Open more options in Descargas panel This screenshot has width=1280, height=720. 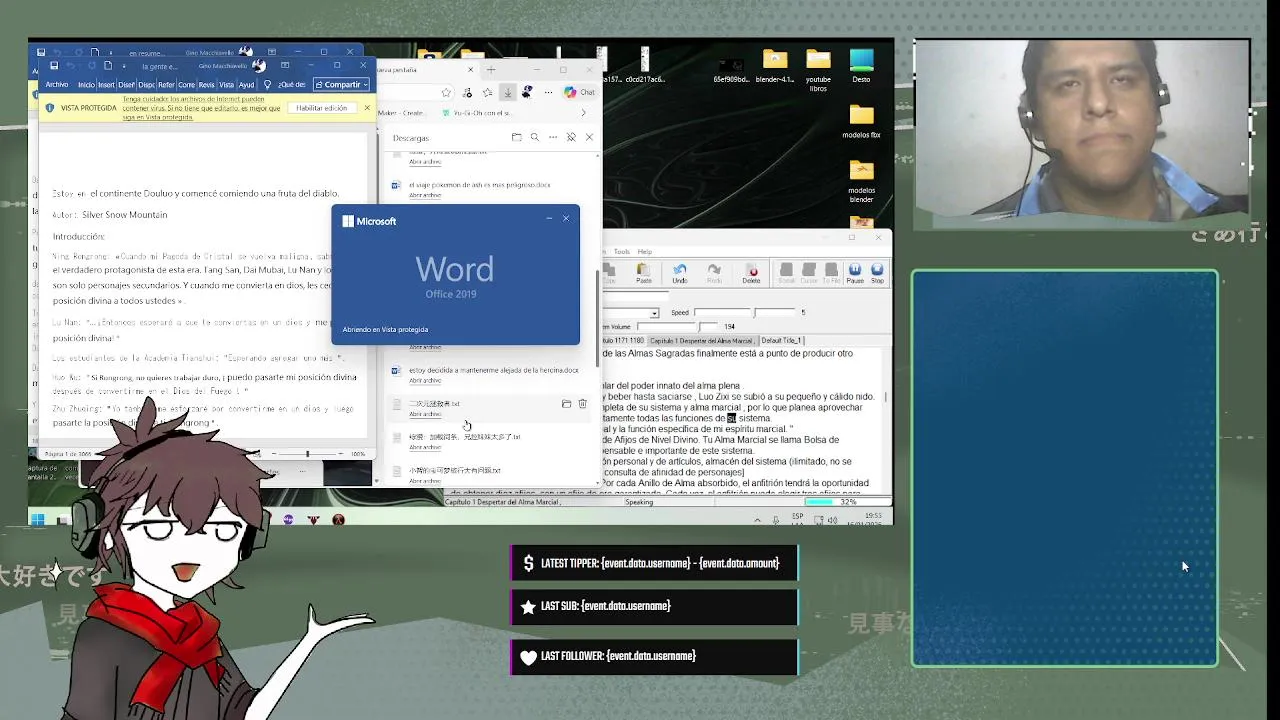pos(552,137)
